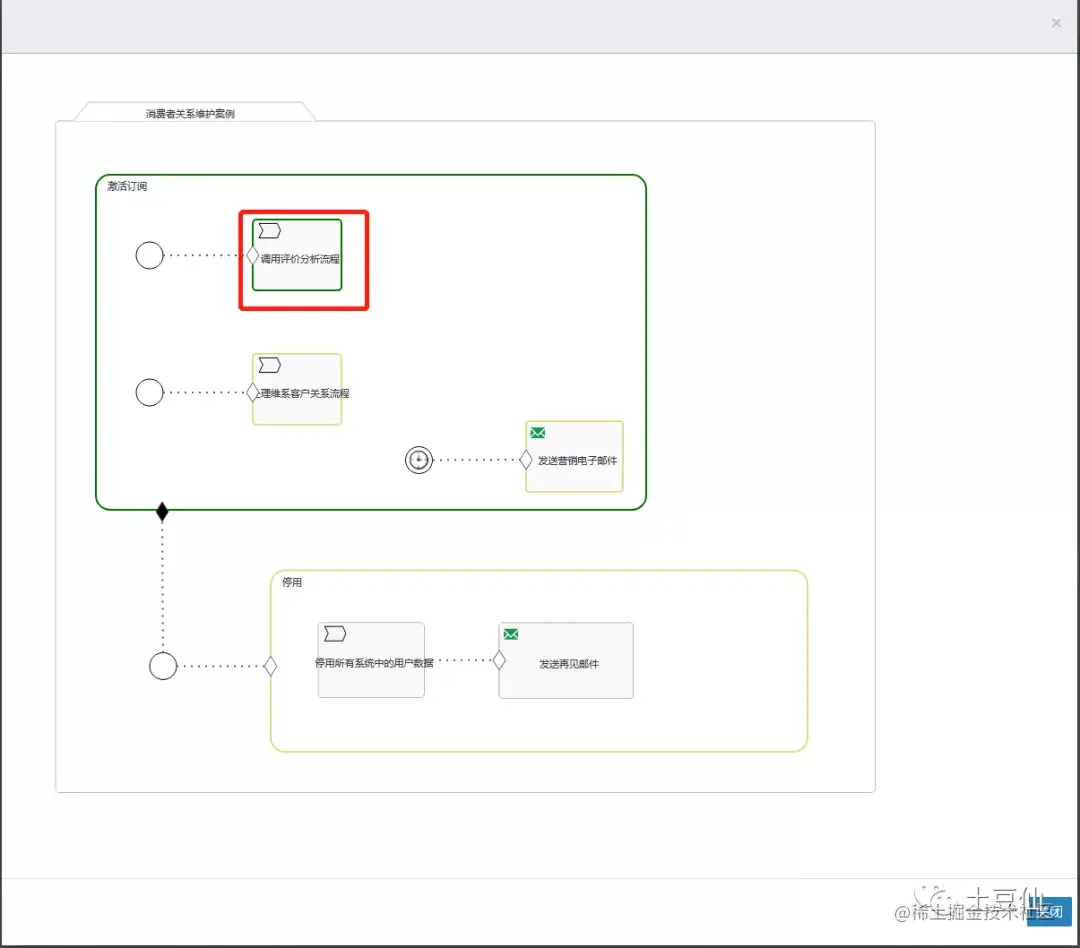Click the green mail icon in 发送营销电子邮件
This screenshot has width=1080, height=948.
[538, 433]
